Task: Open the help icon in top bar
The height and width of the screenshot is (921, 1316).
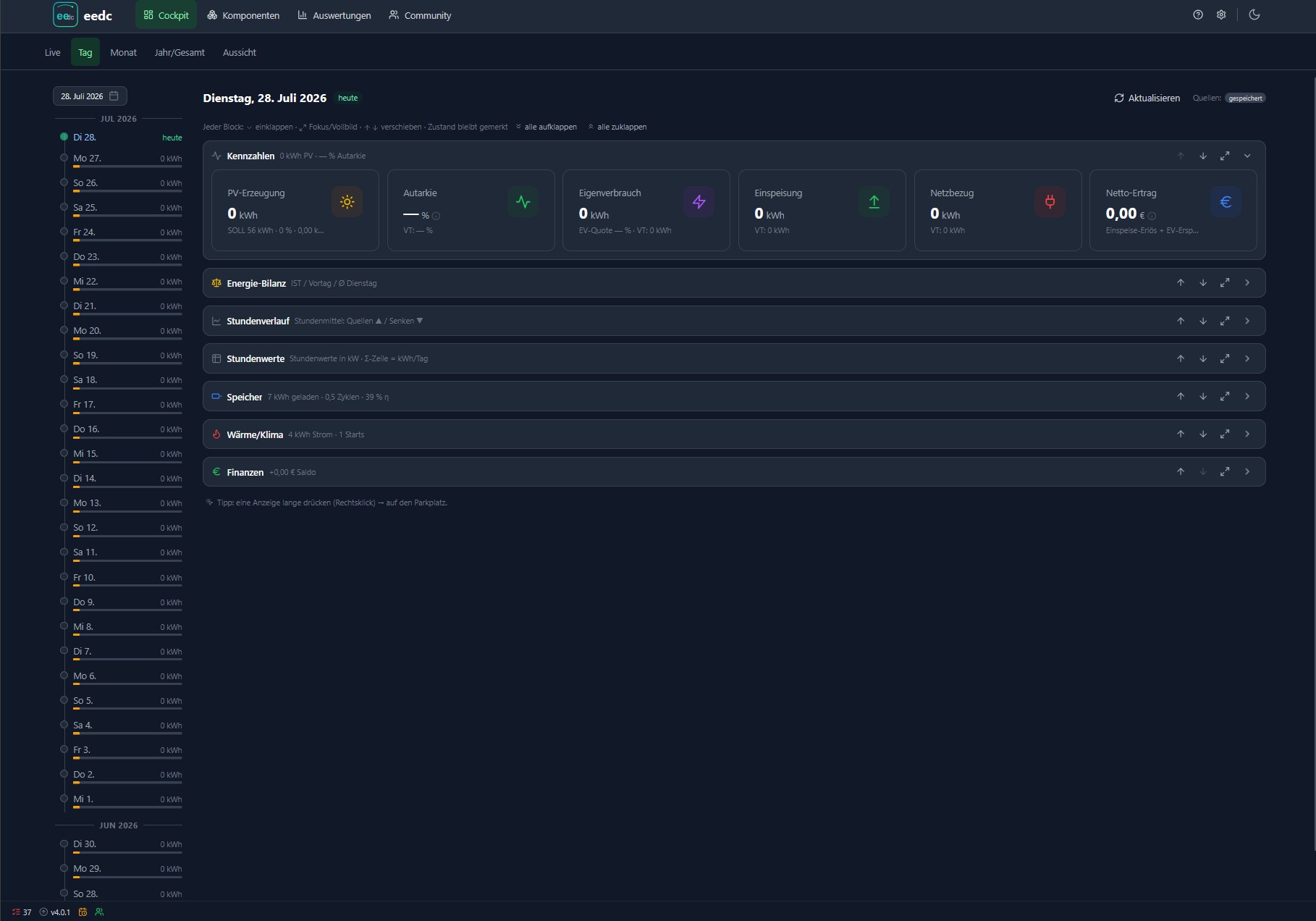Action: (x=1198, y=14)
